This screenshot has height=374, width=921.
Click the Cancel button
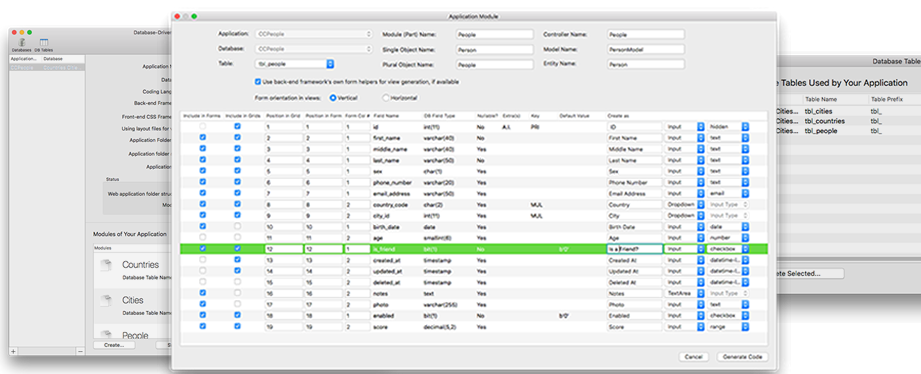point(695,357)
